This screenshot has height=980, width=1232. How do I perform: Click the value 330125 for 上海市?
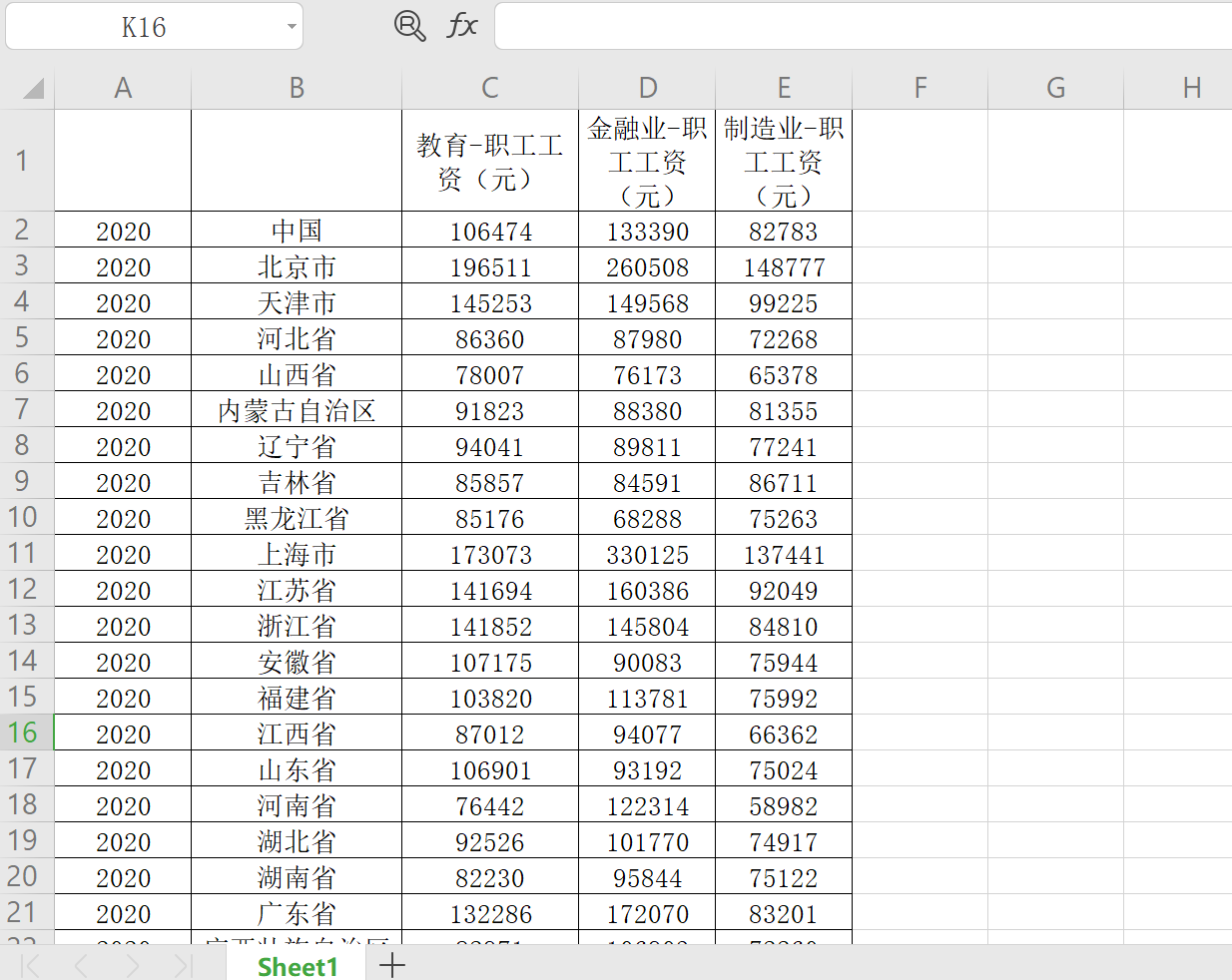coord(647,554)
